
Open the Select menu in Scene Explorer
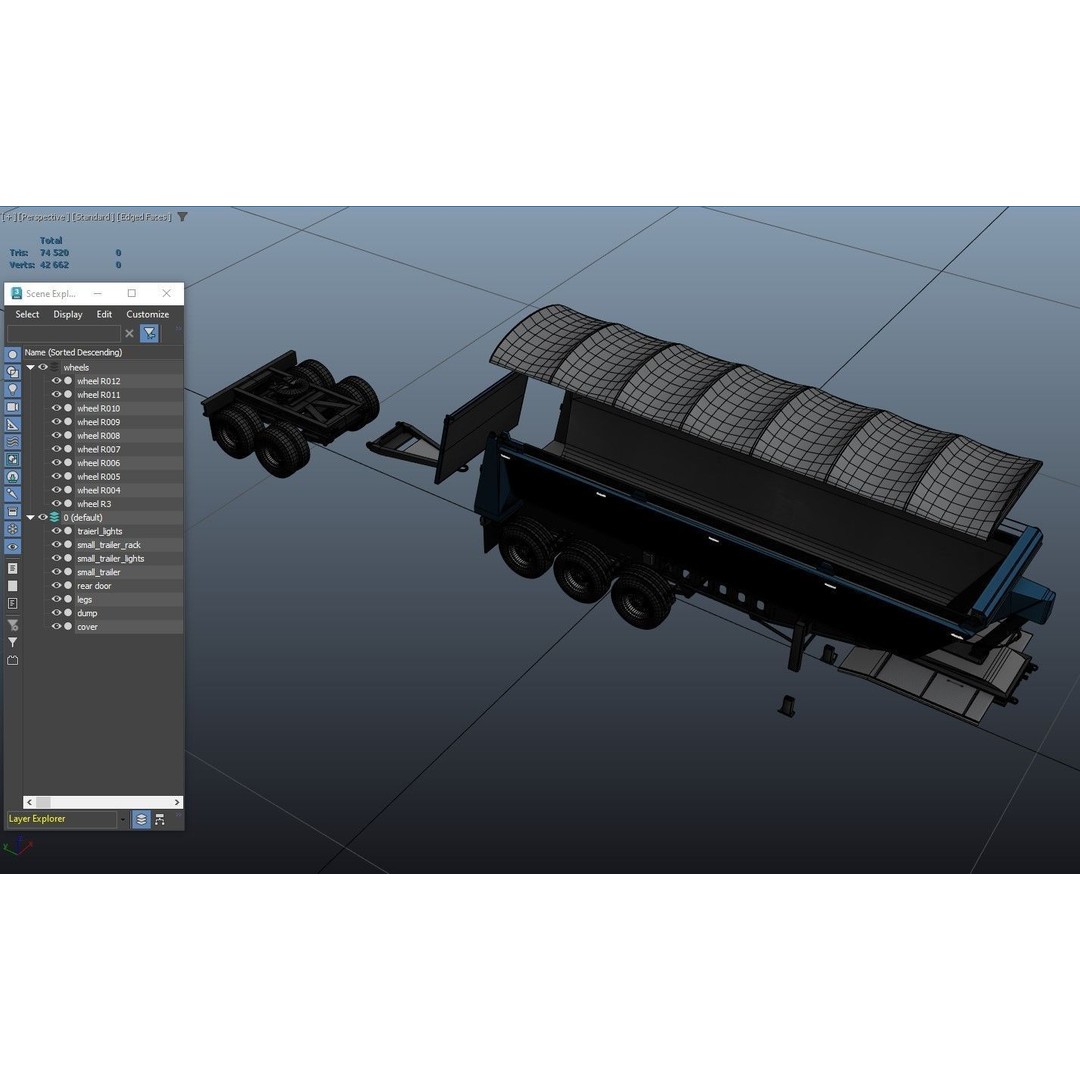click(x=27, y=314)
